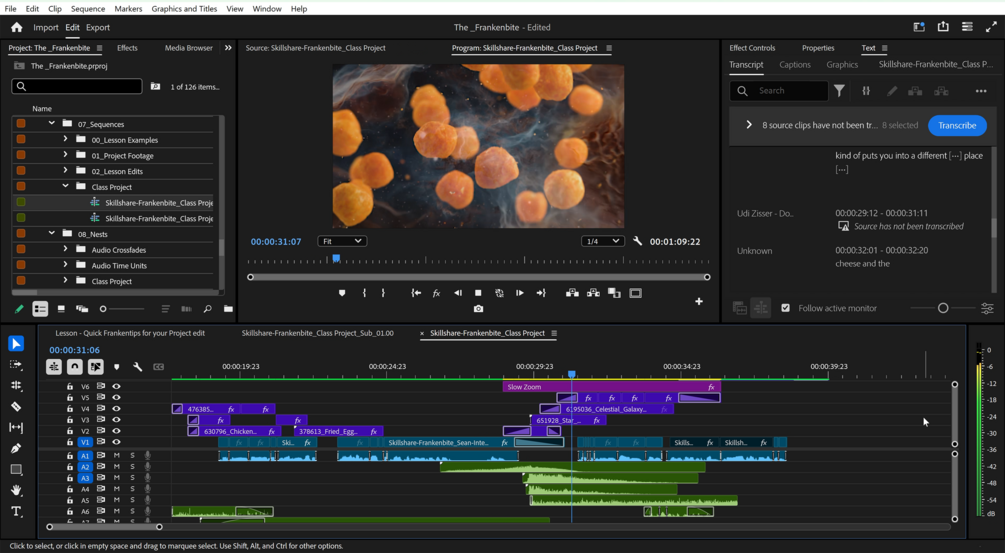Viewport: 1005px width, 553px height.
Task: Click the transcript filter funnel icon
Action: click(839, 91)
